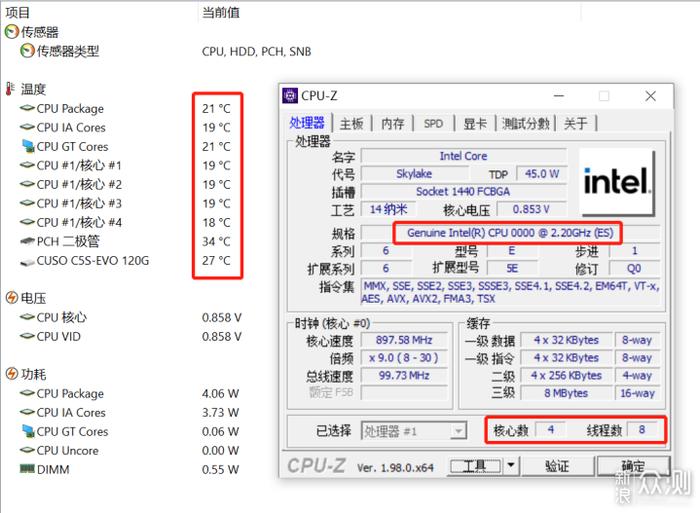This screenshot has height=513, width=700.
Task: Click the 电压 lightning bolt icon
Action: coord(12,297)
